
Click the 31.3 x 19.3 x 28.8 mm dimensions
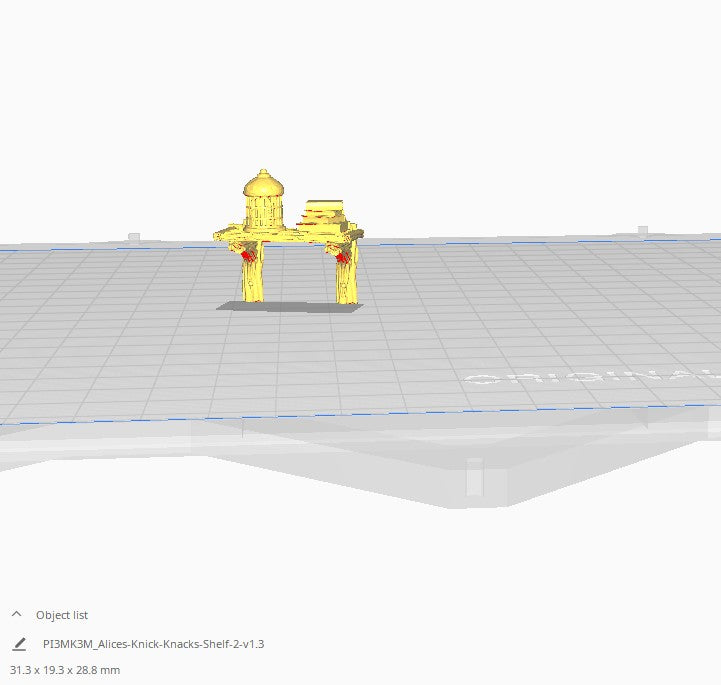coord(65,670)
